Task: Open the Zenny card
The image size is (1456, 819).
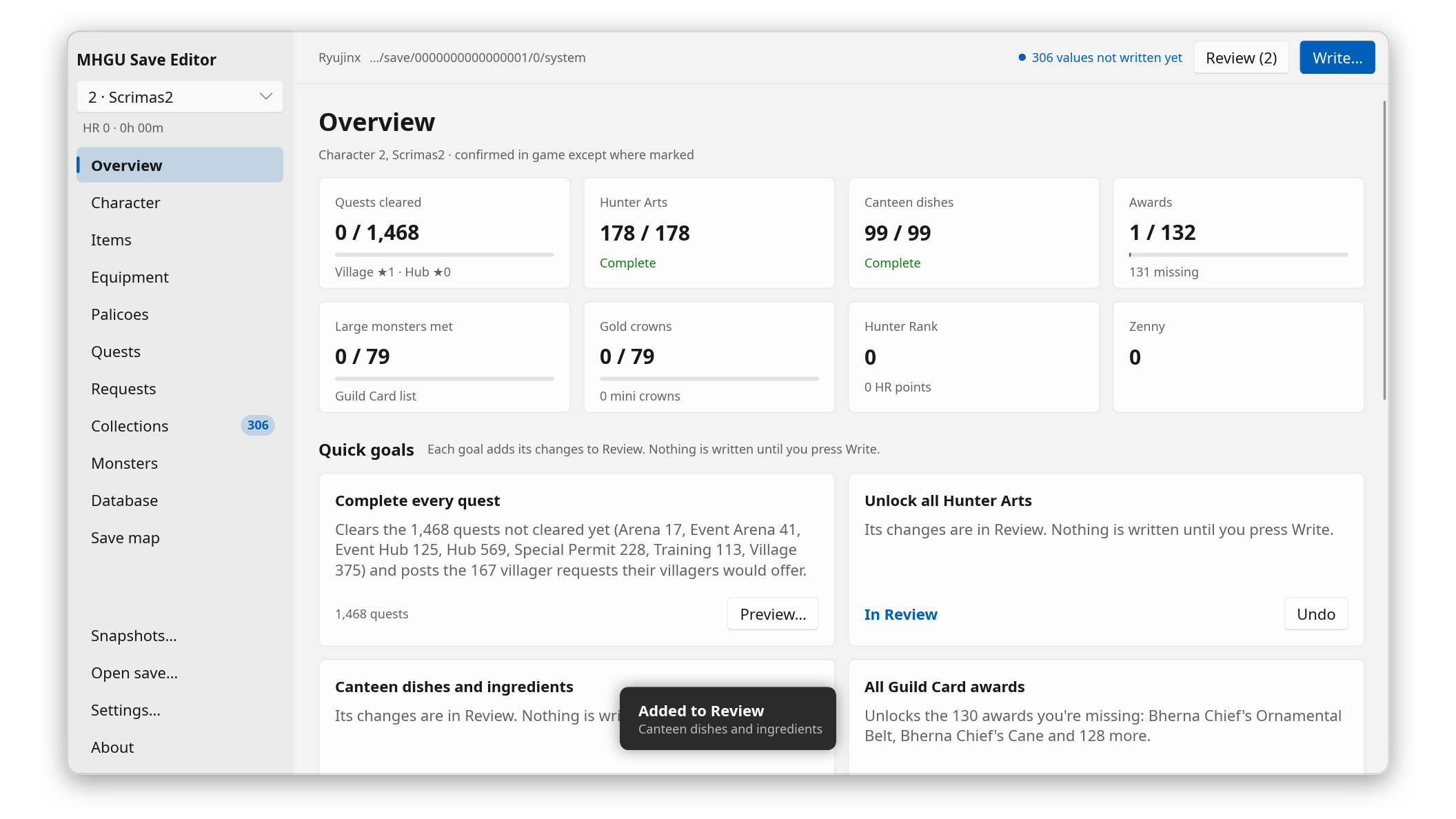Action: [1238, 357]
